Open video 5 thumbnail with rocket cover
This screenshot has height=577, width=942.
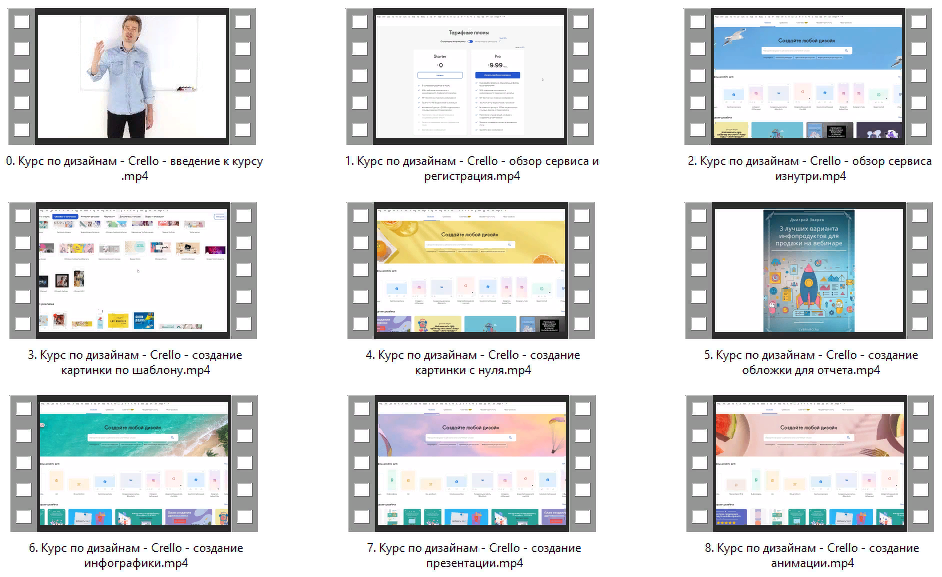point(810,268)
